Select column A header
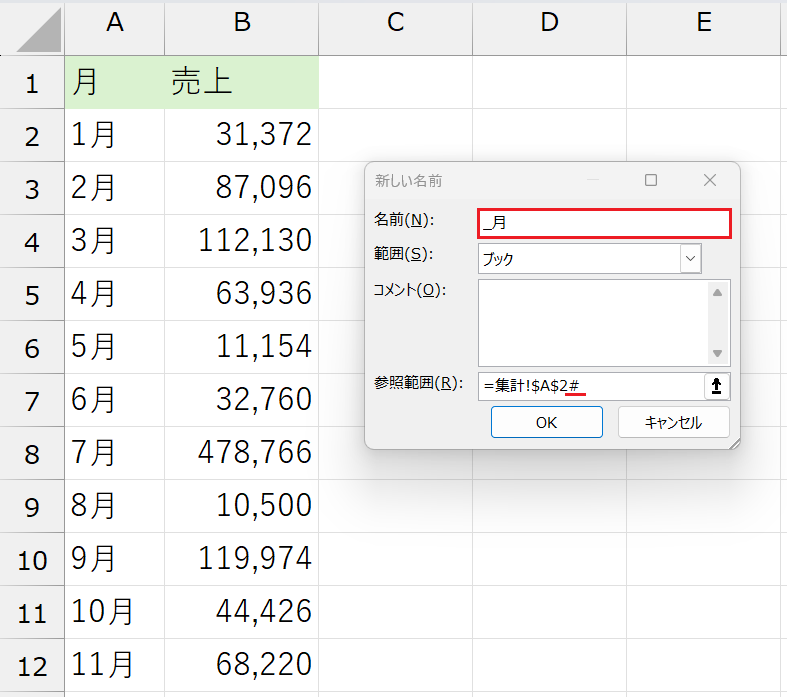The width and height of the screenshot is (787, 697). (x=114, y=28)
